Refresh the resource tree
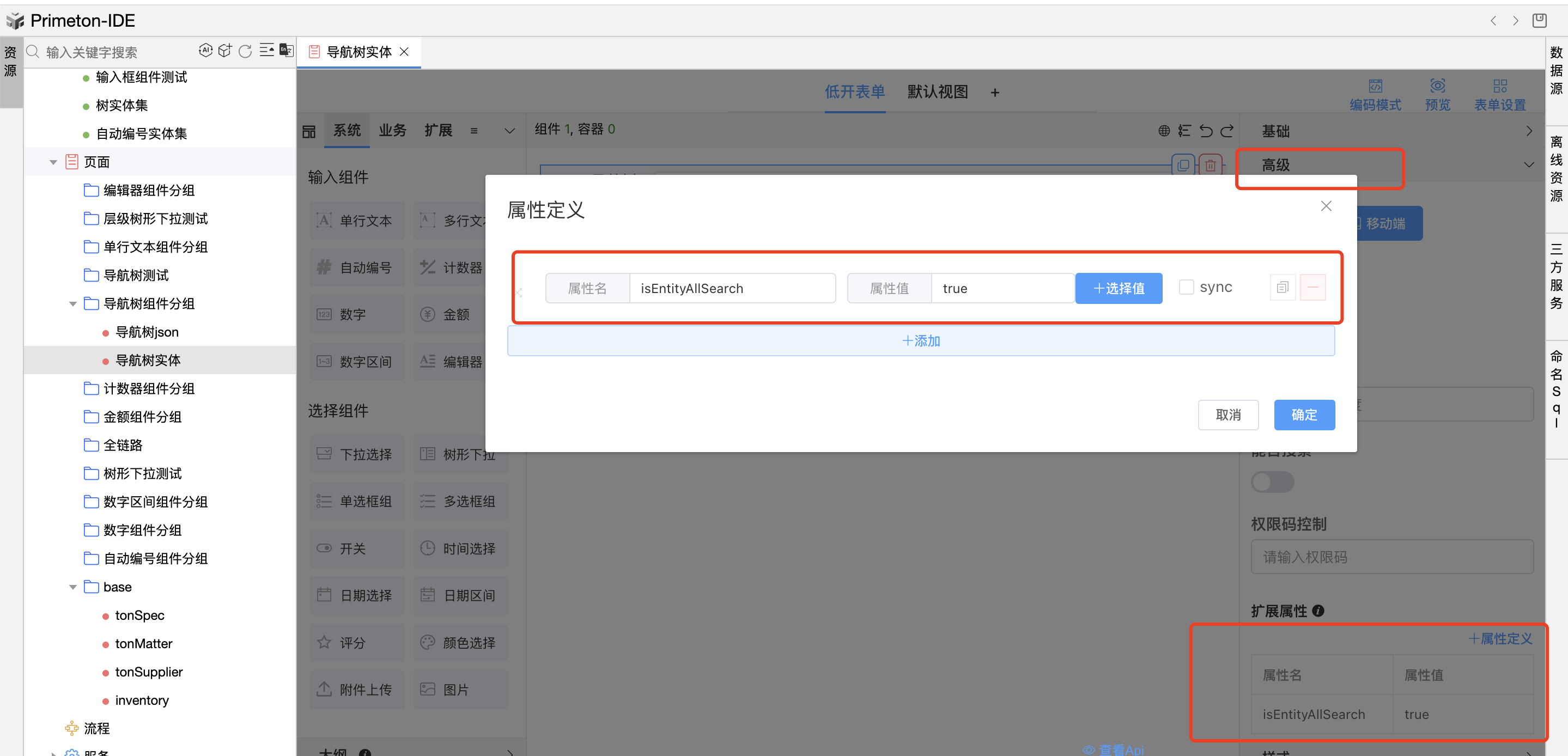Viewport: 1568px width, 756px height. tap(245, 51)
